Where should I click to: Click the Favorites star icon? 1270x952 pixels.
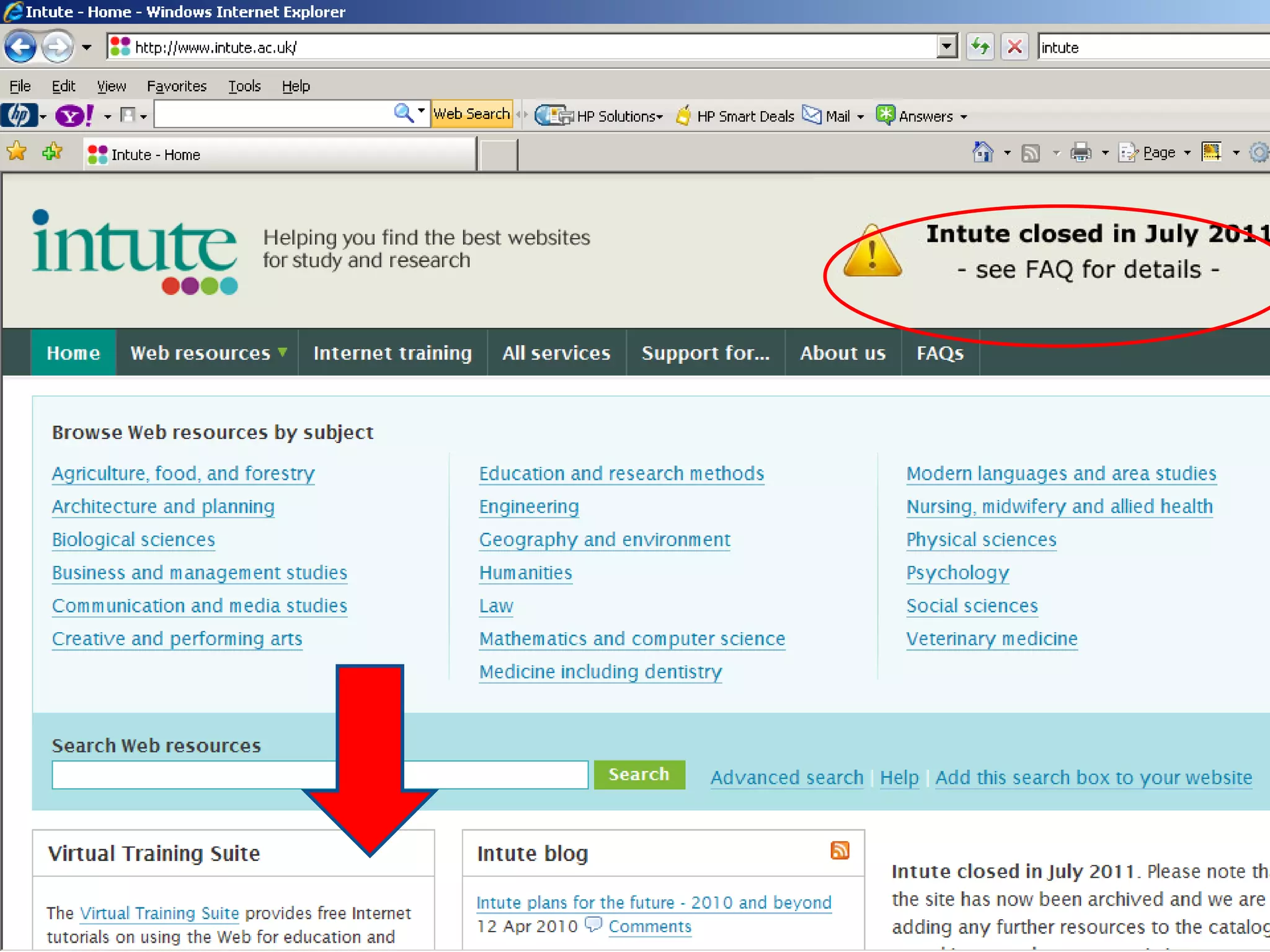coord(17,151)
